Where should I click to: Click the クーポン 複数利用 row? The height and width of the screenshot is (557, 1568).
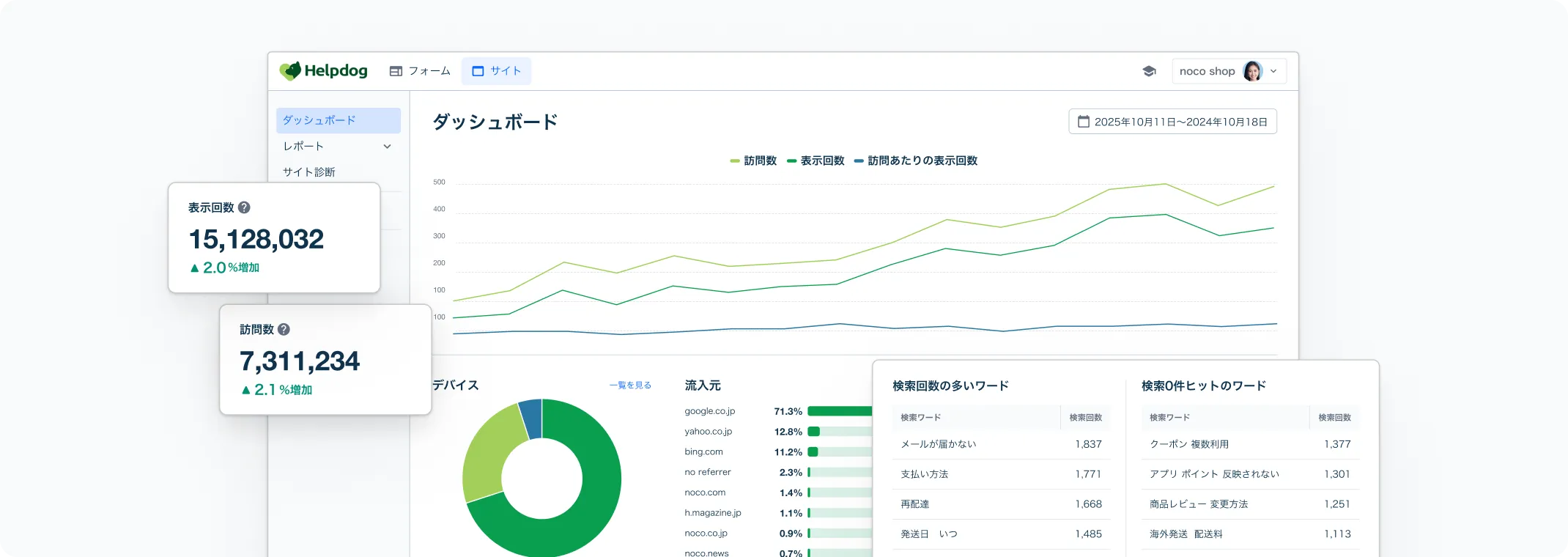(x=1250, y=444)
